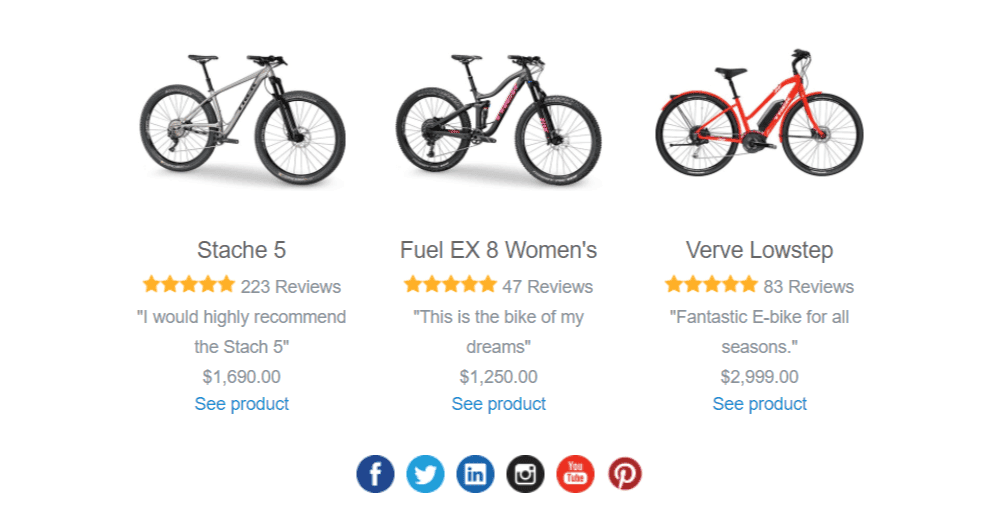
Task: Click the Verve Lowstep star rating
Action: (x=711, y=285)
